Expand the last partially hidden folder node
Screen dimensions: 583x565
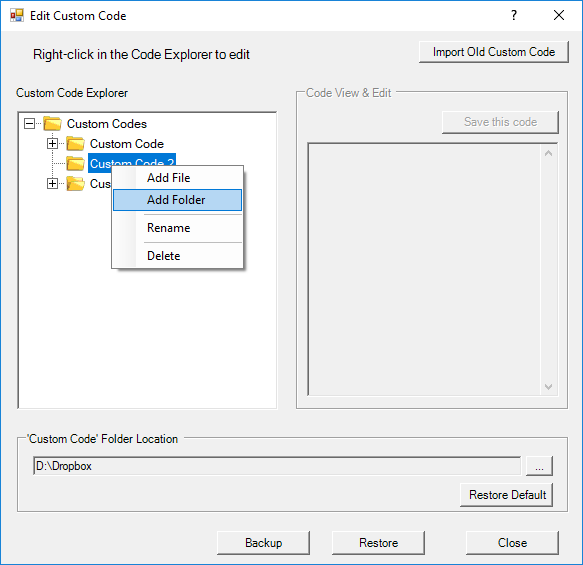pyautogui.click(x=52, y=183)
